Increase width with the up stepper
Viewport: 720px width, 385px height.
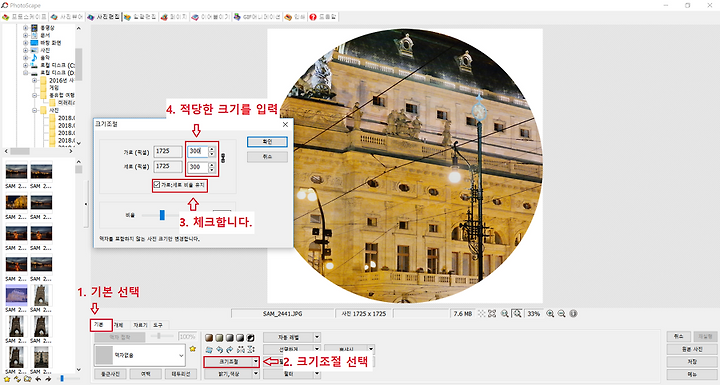click(x=212, y=148)
